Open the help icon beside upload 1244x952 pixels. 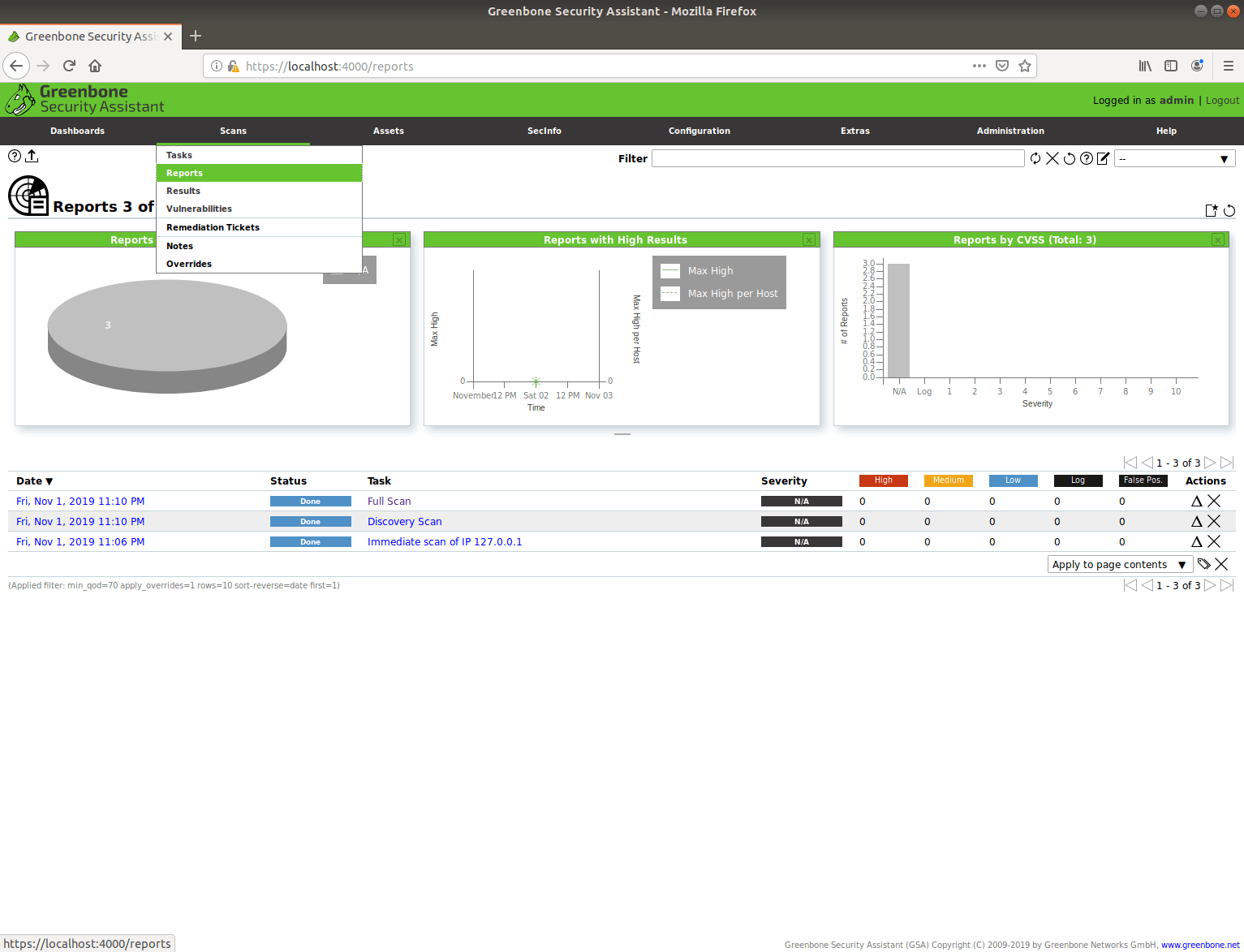point(15,156)
